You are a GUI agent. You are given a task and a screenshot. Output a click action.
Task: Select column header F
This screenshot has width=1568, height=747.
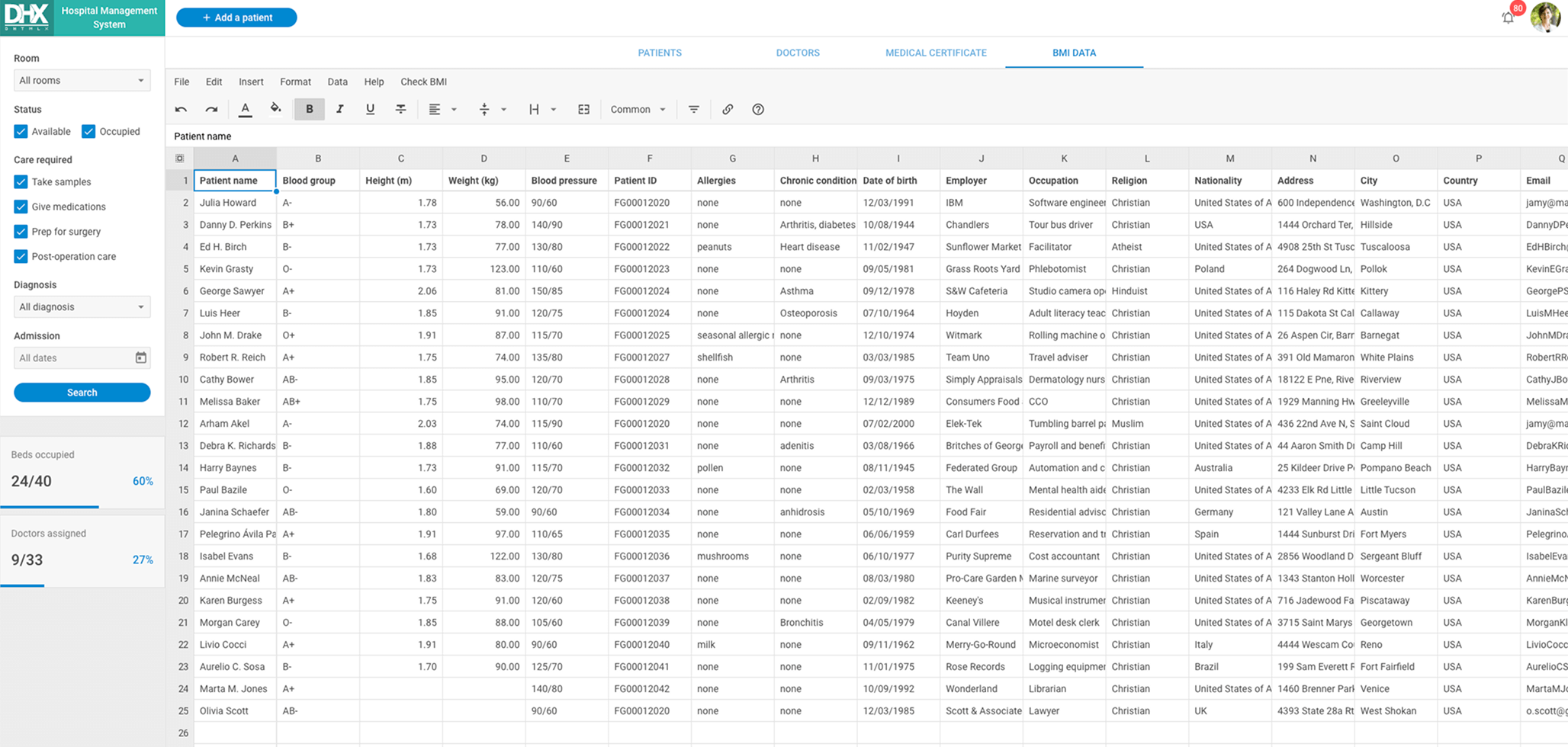[650, 159]
